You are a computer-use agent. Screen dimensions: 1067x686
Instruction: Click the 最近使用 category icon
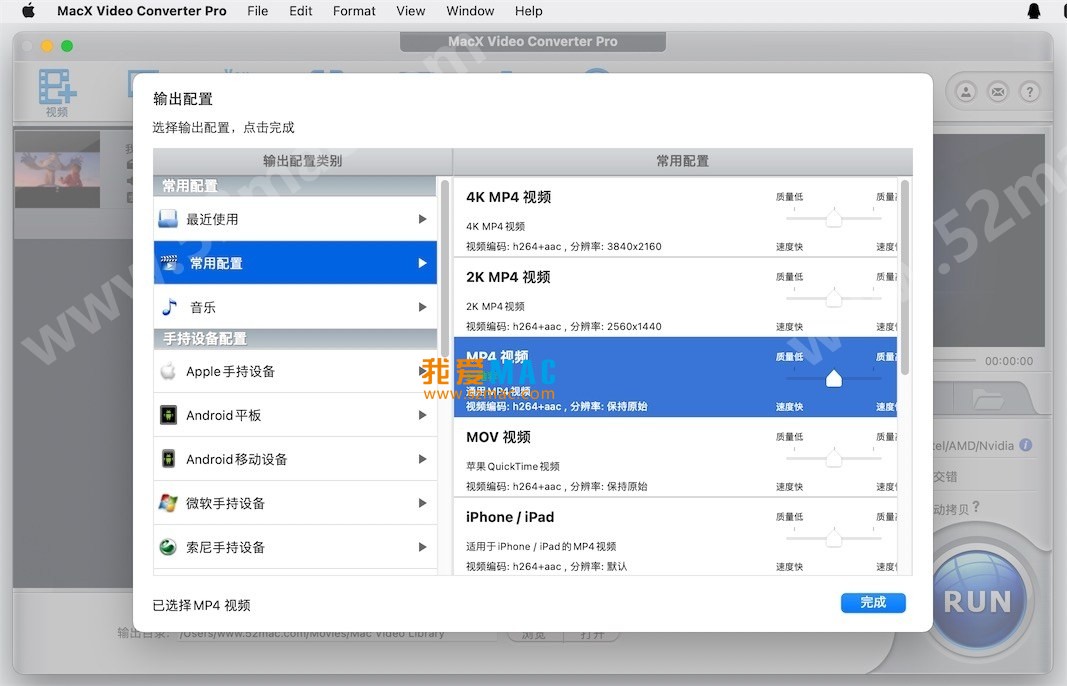click(x=168, y=218)
